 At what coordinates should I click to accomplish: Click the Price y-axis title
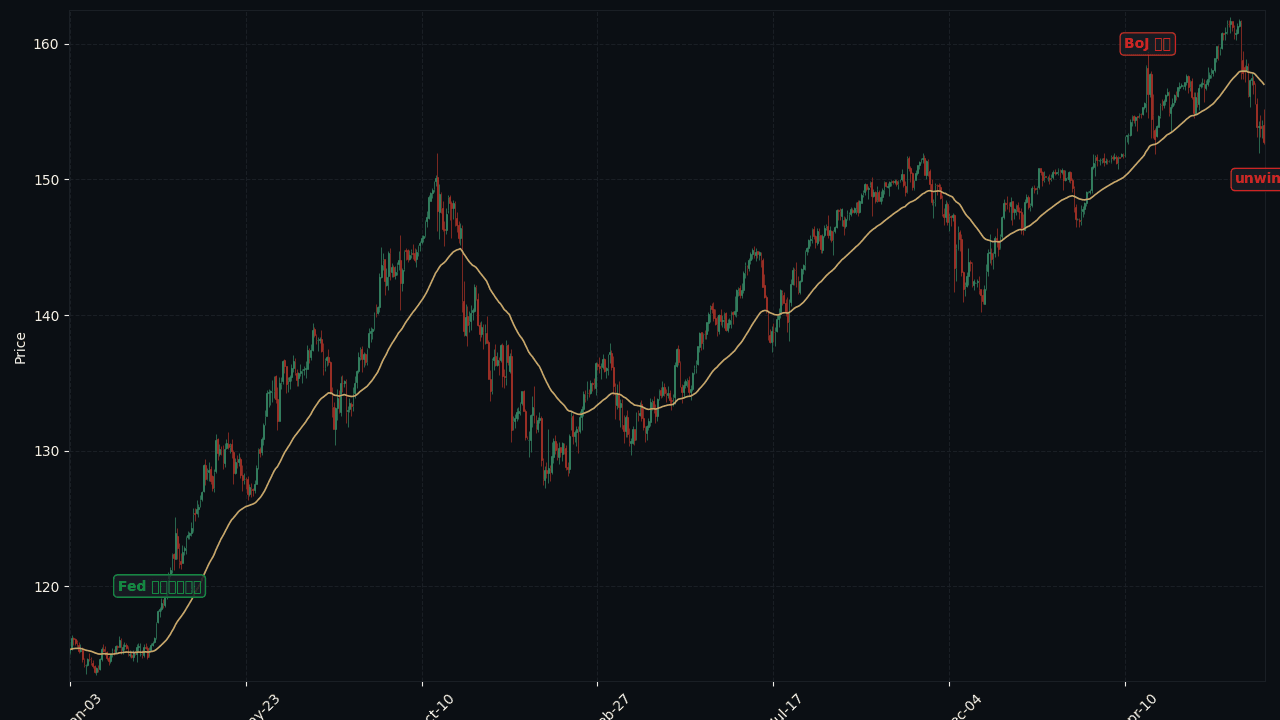[x=21, y=347]
